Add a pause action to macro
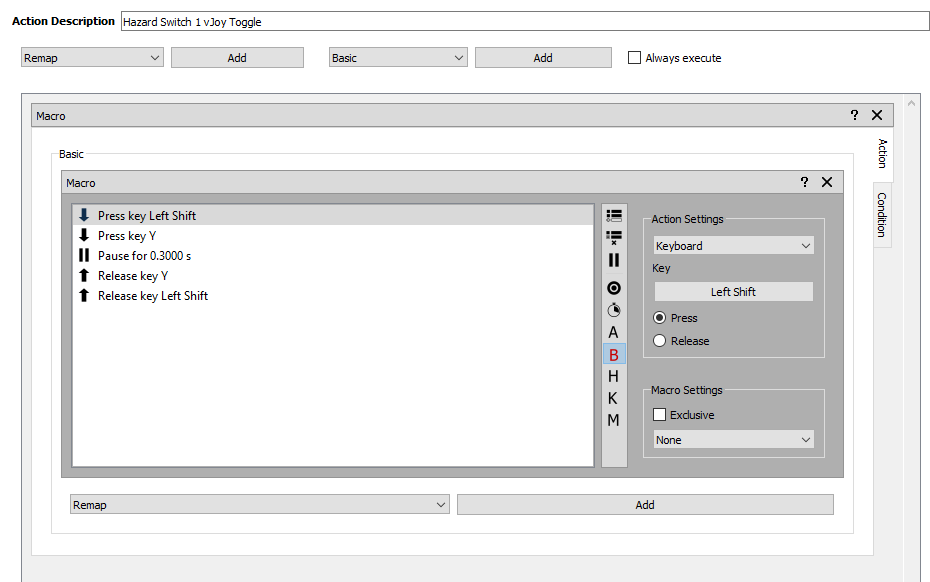 pos(614,260)
